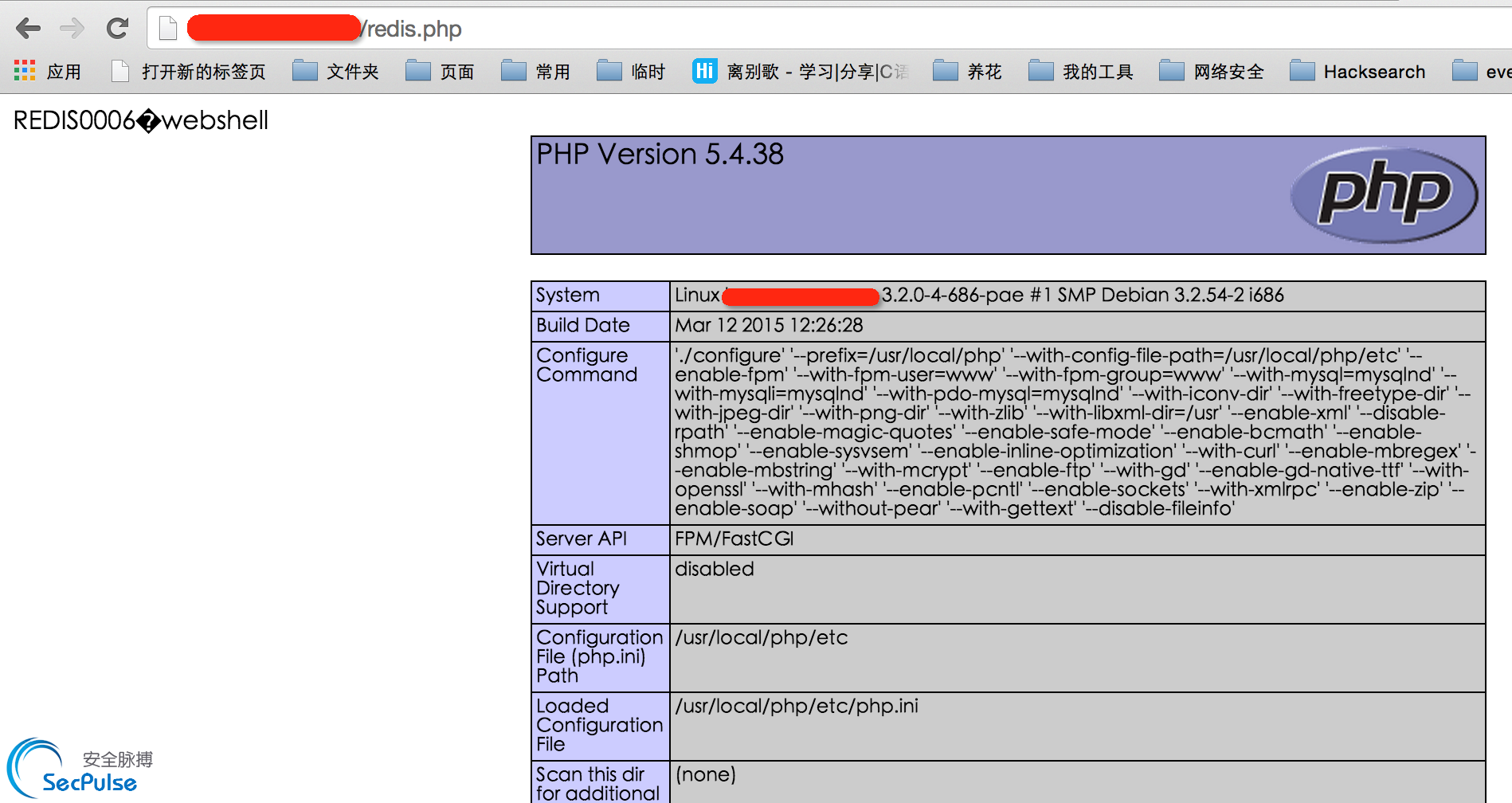Screen dimensions: 1512x803
Task: Open the 离别歌 blog bookmark
Action: (801, 72)
